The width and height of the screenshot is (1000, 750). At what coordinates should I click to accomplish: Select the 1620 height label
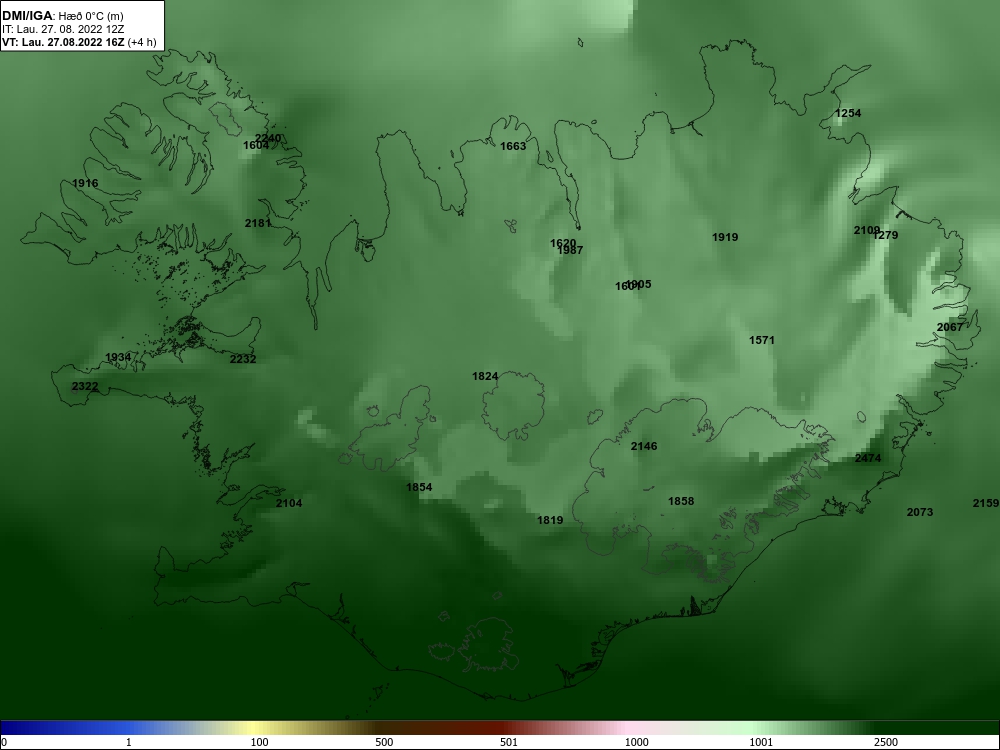click(563, 244)
